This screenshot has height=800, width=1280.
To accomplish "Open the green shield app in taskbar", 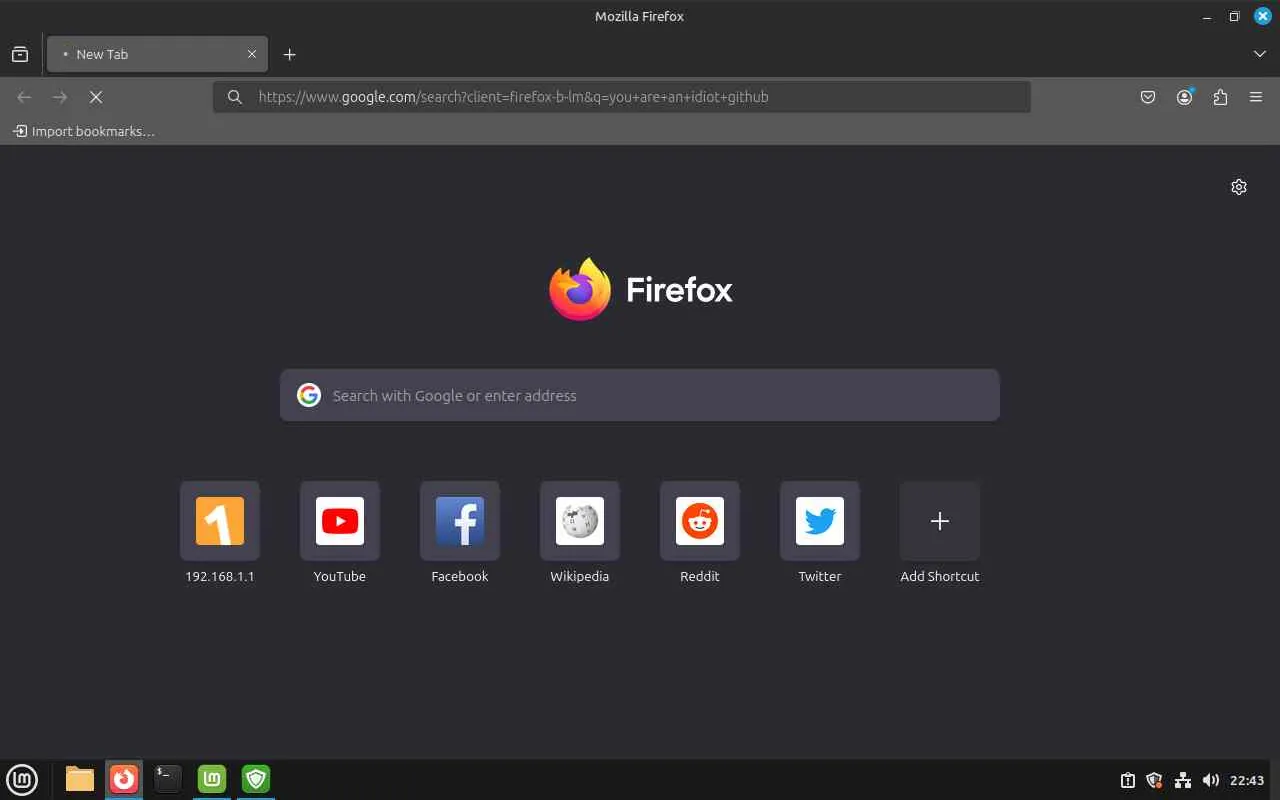I will click(x=257, y=779).
